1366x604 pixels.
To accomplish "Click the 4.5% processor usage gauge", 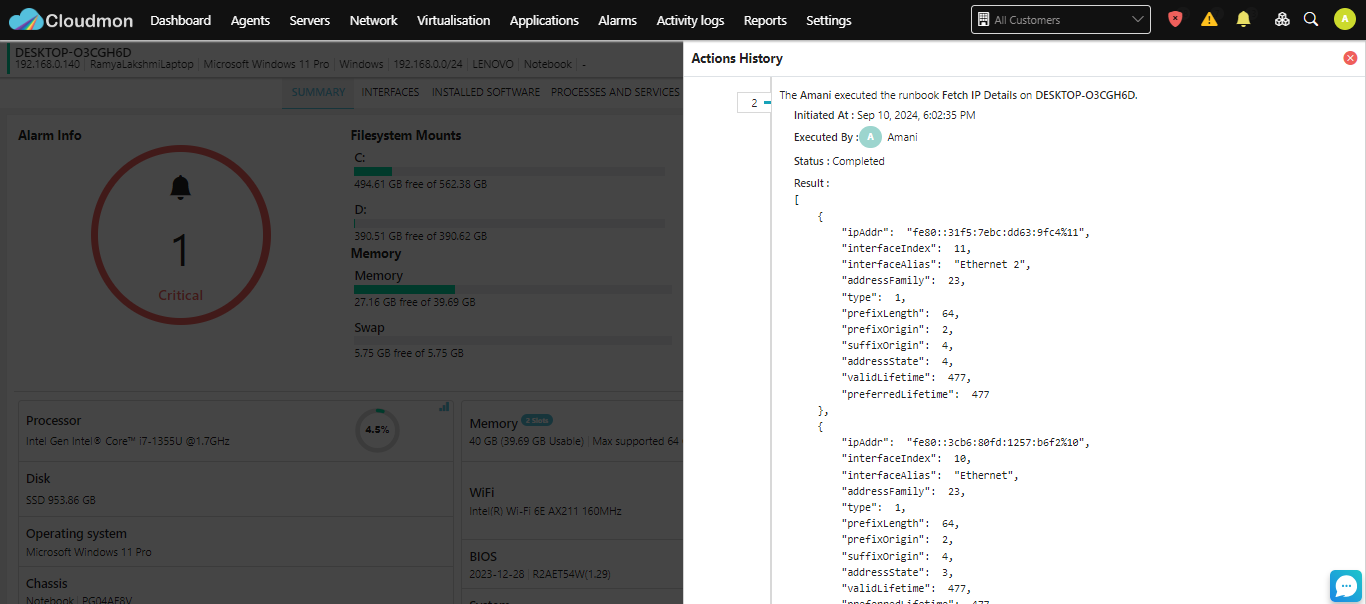I will coord(377,429).
